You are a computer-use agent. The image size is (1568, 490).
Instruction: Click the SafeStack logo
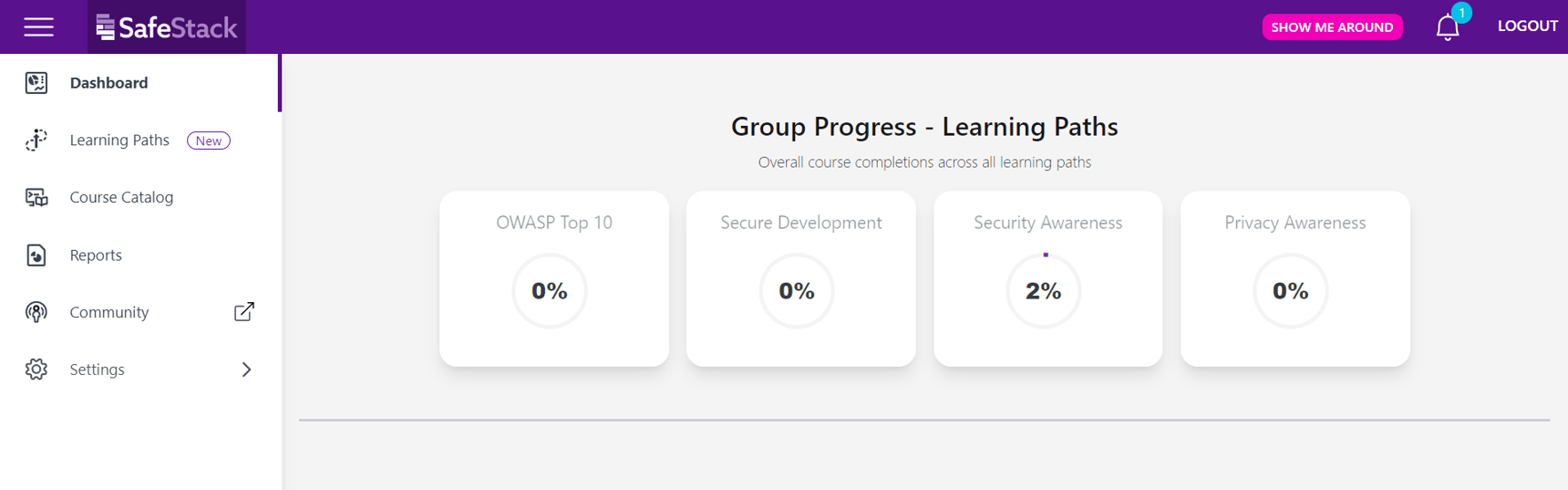click(167, 27)
